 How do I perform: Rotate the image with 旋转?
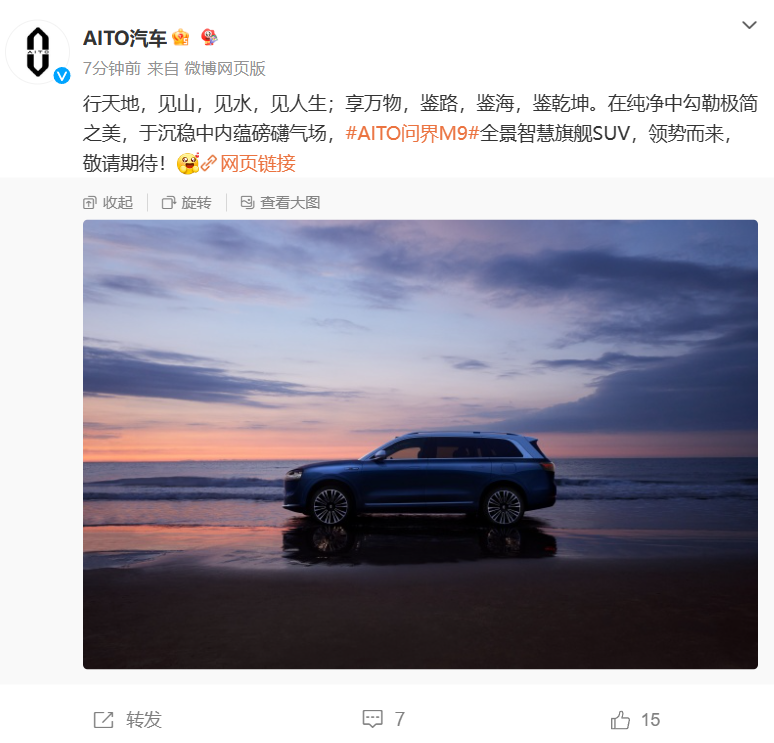click(187, 202)
